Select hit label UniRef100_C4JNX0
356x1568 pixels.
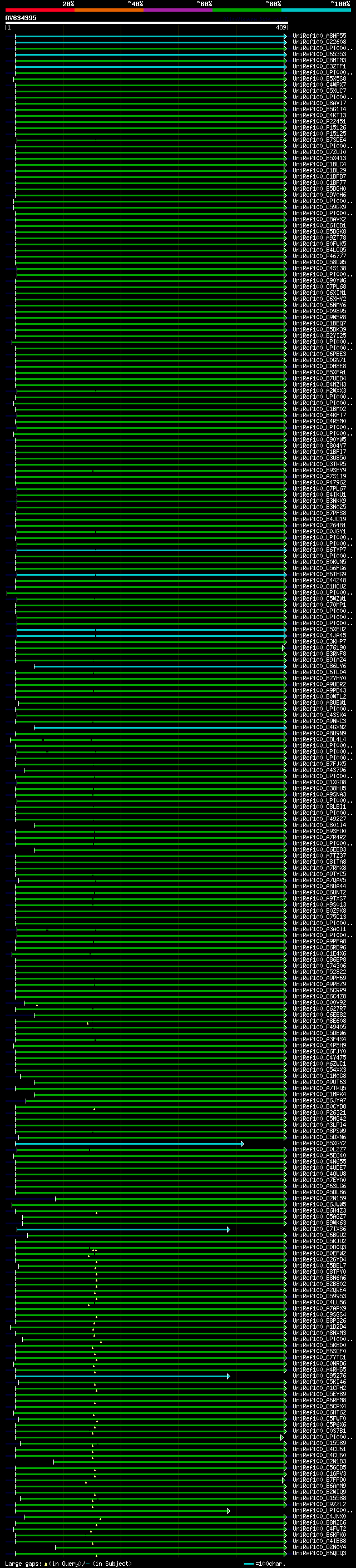coord(319,1516)
